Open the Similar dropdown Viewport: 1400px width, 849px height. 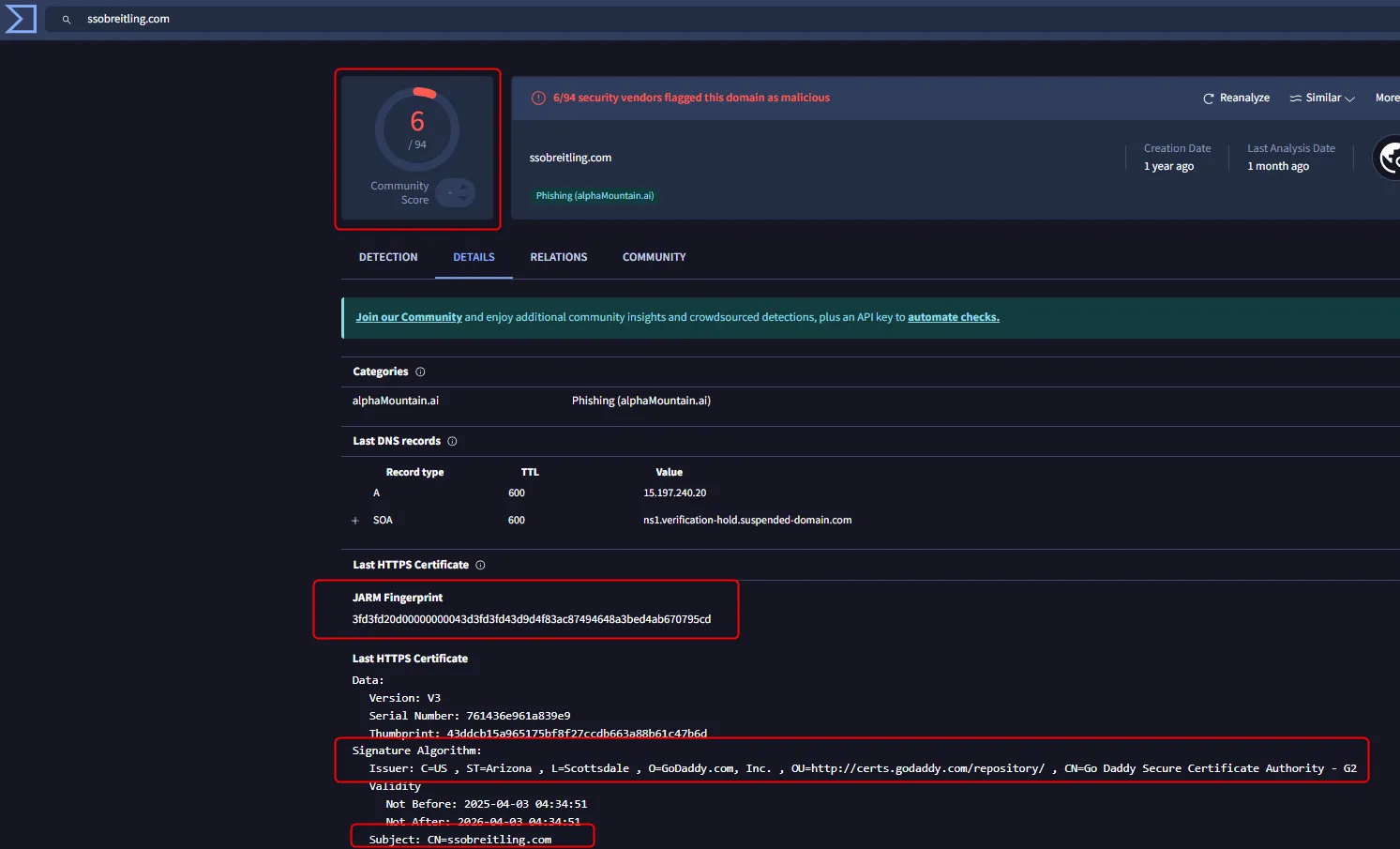pyautogui.click(x=1322, y=98)
